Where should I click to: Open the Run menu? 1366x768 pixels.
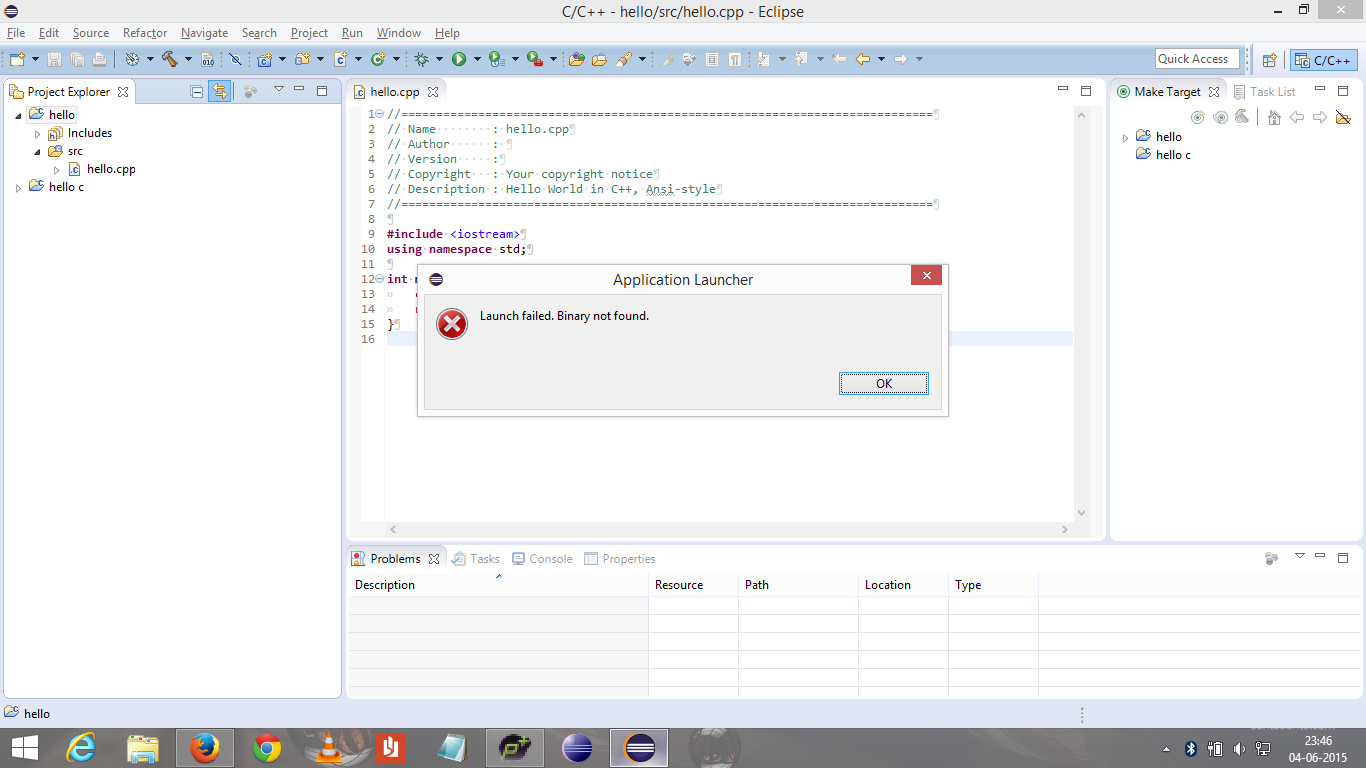pyautogui.click(x=352, y=33)
